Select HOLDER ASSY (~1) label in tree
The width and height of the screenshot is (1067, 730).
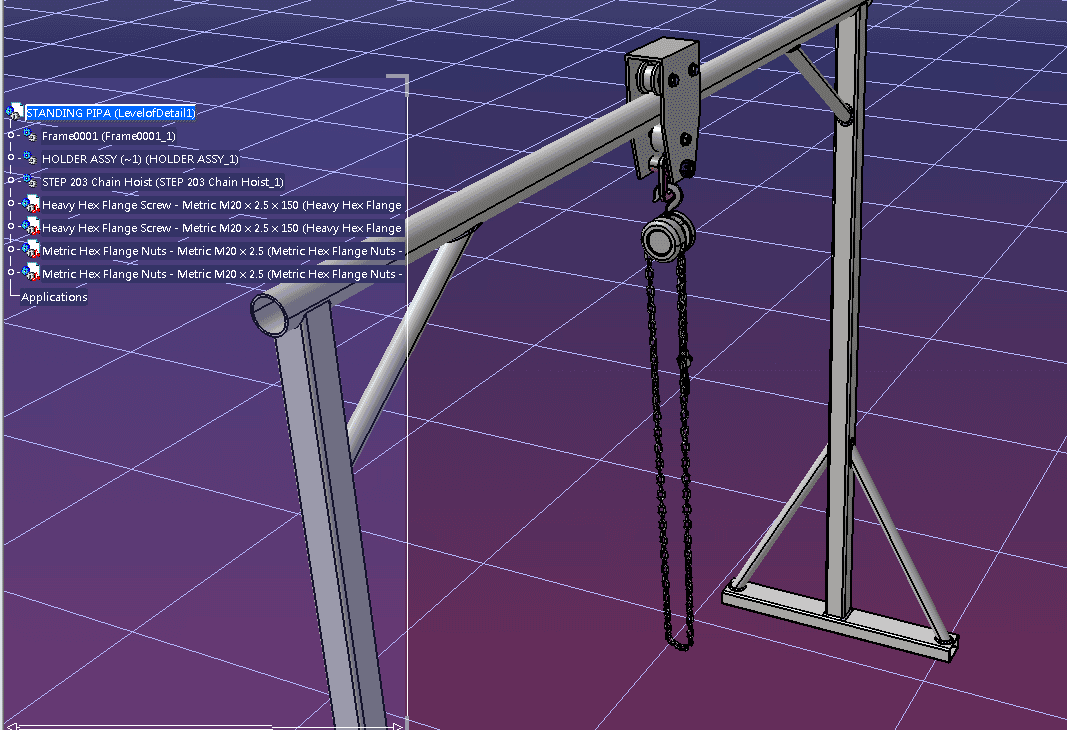click(x=140, y=159)
